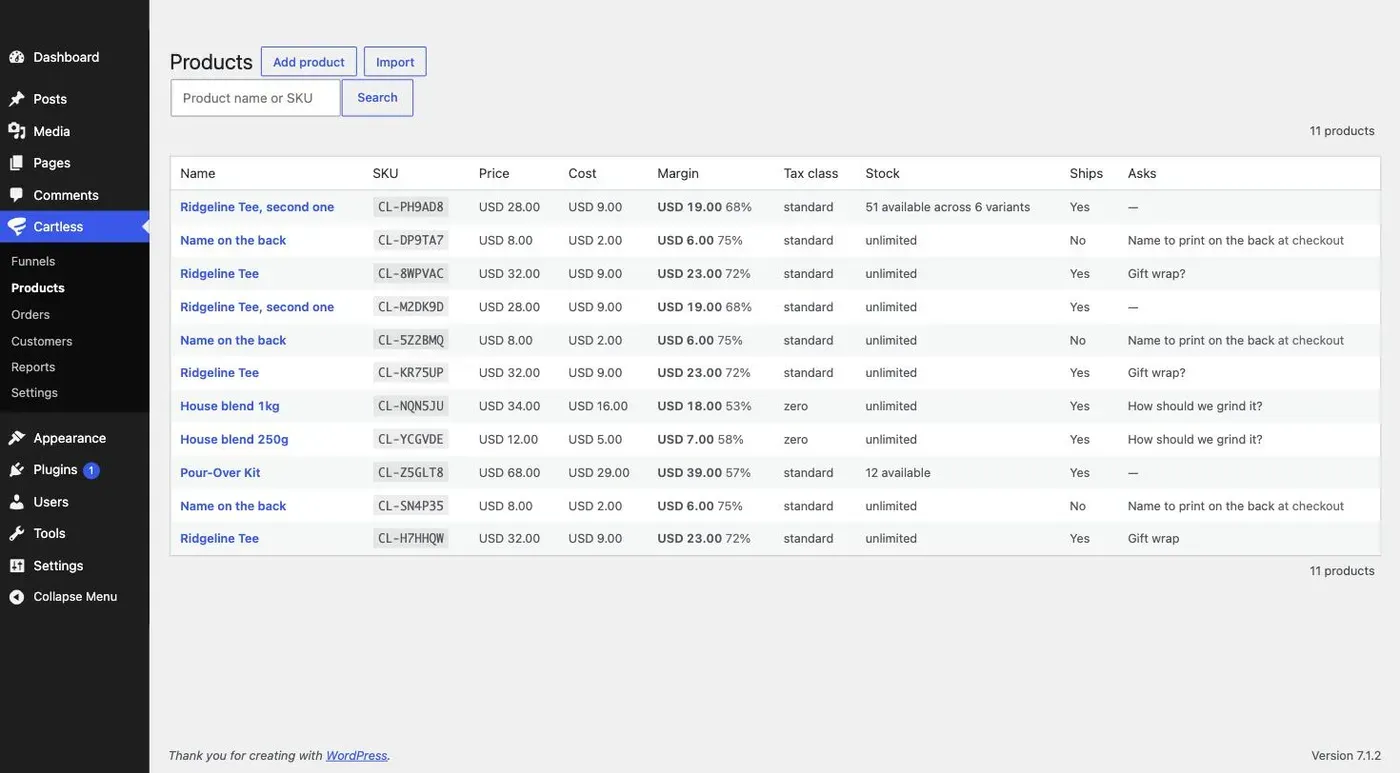Click the Margin column header

(678, 173)
